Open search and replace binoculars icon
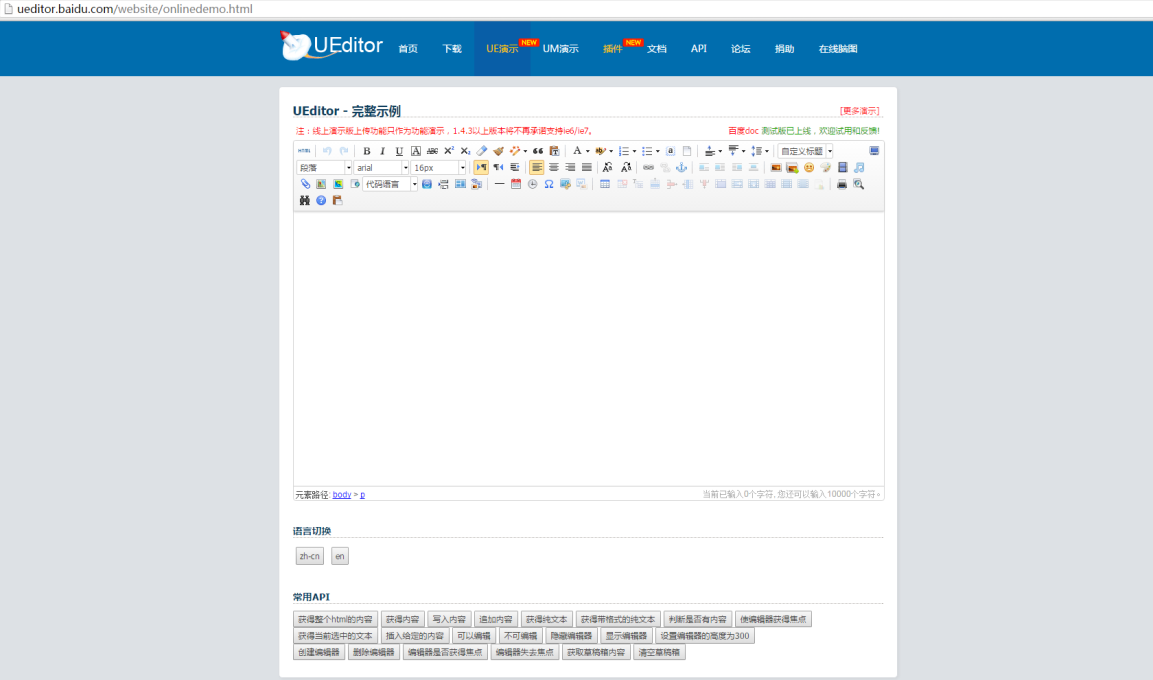 point(304,200)
